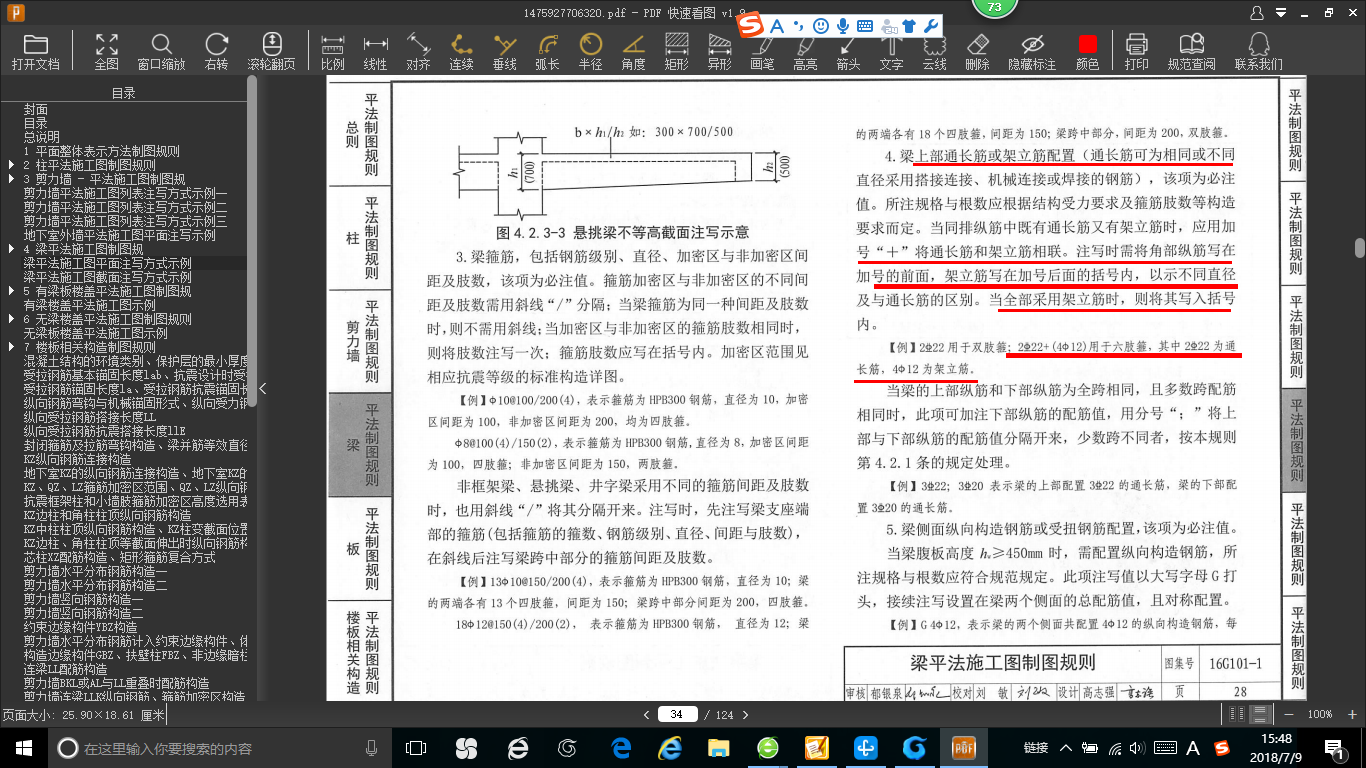Rotate page with the 右转 button

216,51
